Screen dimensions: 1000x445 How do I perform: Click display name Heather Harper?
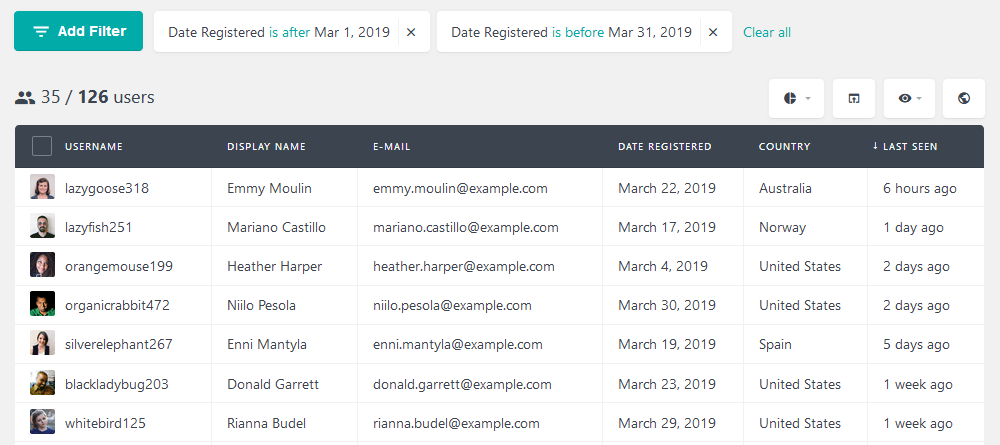[274, 266]
